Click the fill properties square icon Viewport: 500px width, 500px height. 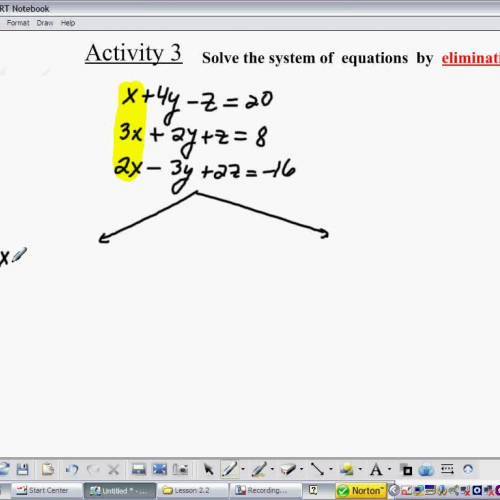[406, 470]
